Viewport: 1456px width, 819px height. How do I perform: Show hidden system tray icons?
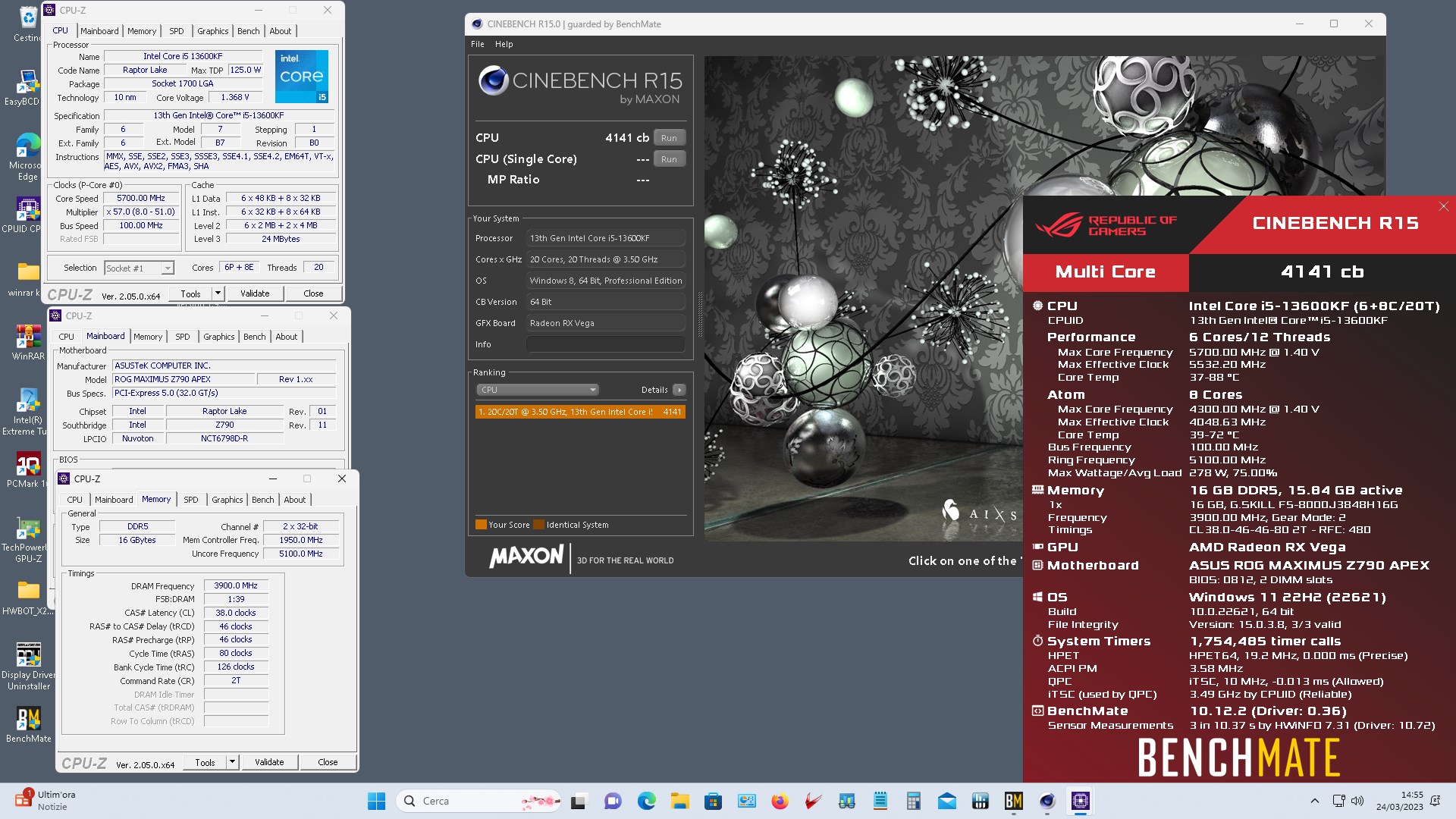pos(1314,801)
